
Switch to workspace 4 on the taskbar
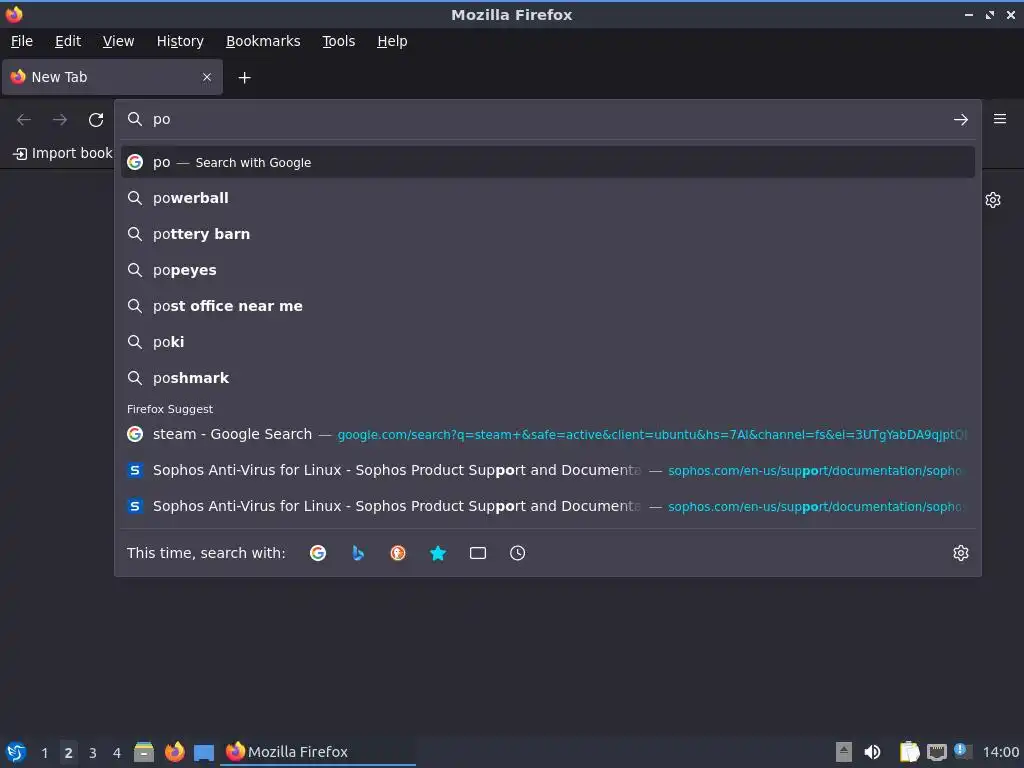point(117,753)
